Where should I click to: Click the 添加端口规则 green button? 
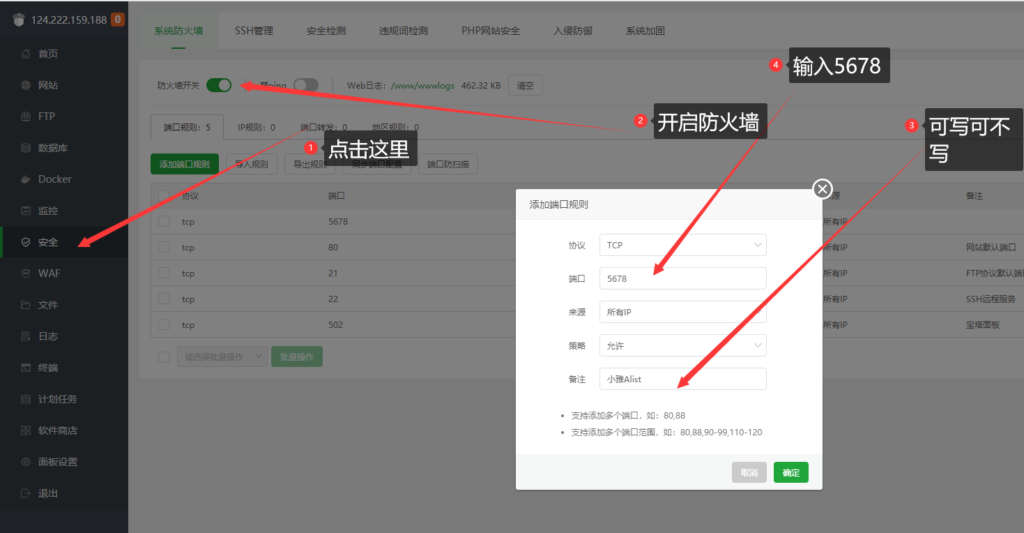pyautogui.click(x=184, y=164)
